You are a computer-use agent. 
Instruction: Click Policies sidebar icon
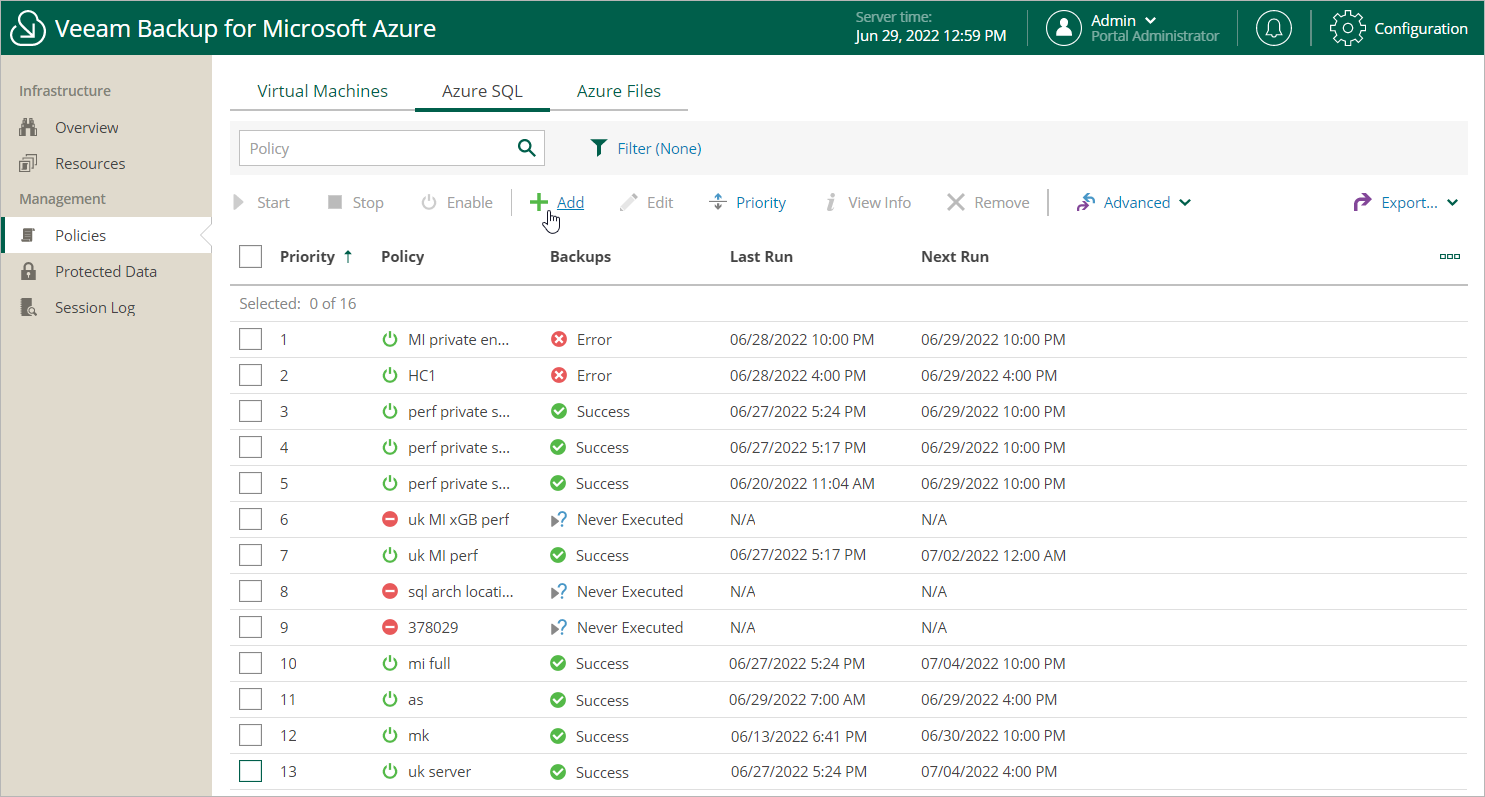[29, 235]
